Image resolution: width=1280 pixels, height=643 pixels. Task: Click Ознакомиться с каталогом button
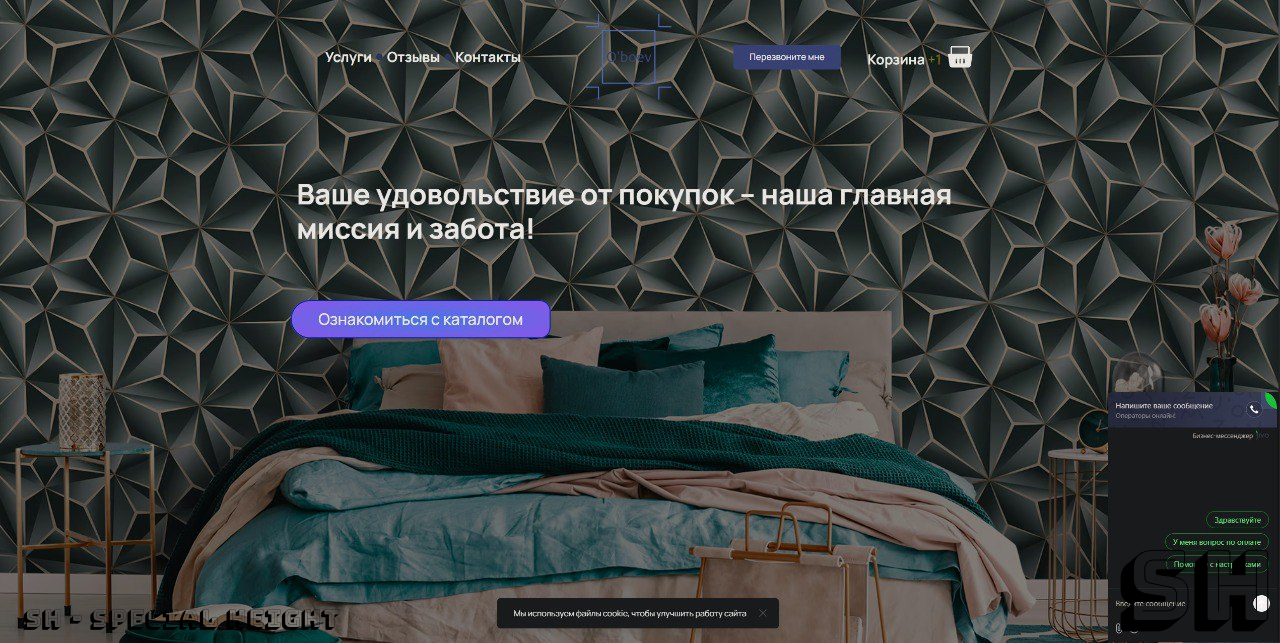tap(421, 319)
